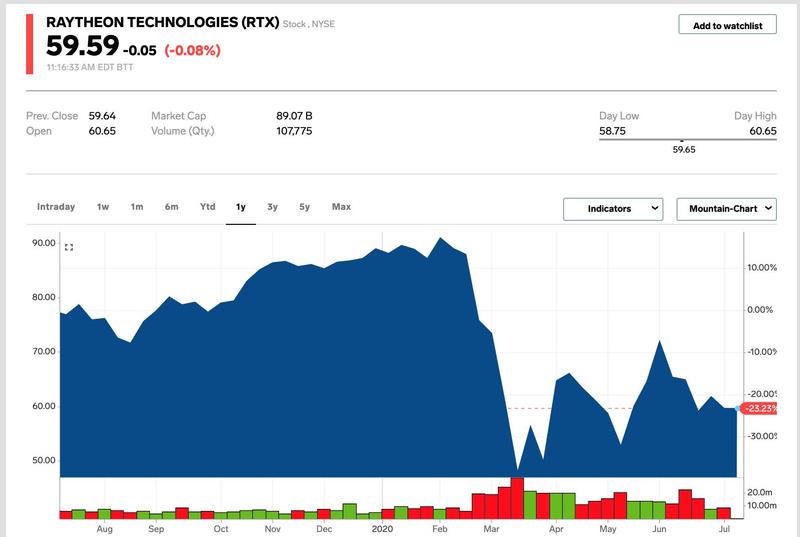Click the Day Low label

click(x=619, y=116)
